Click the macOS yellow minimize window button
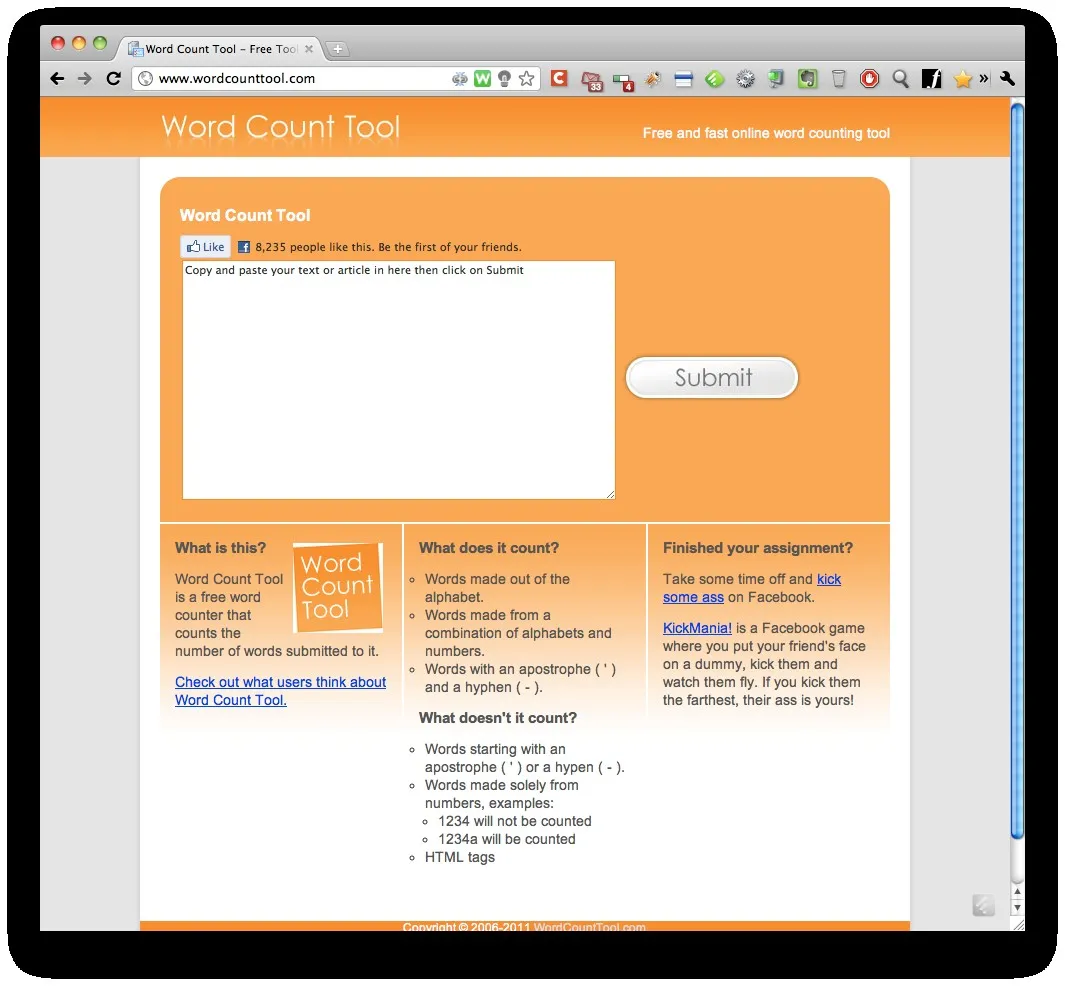 tap(79, 43)
